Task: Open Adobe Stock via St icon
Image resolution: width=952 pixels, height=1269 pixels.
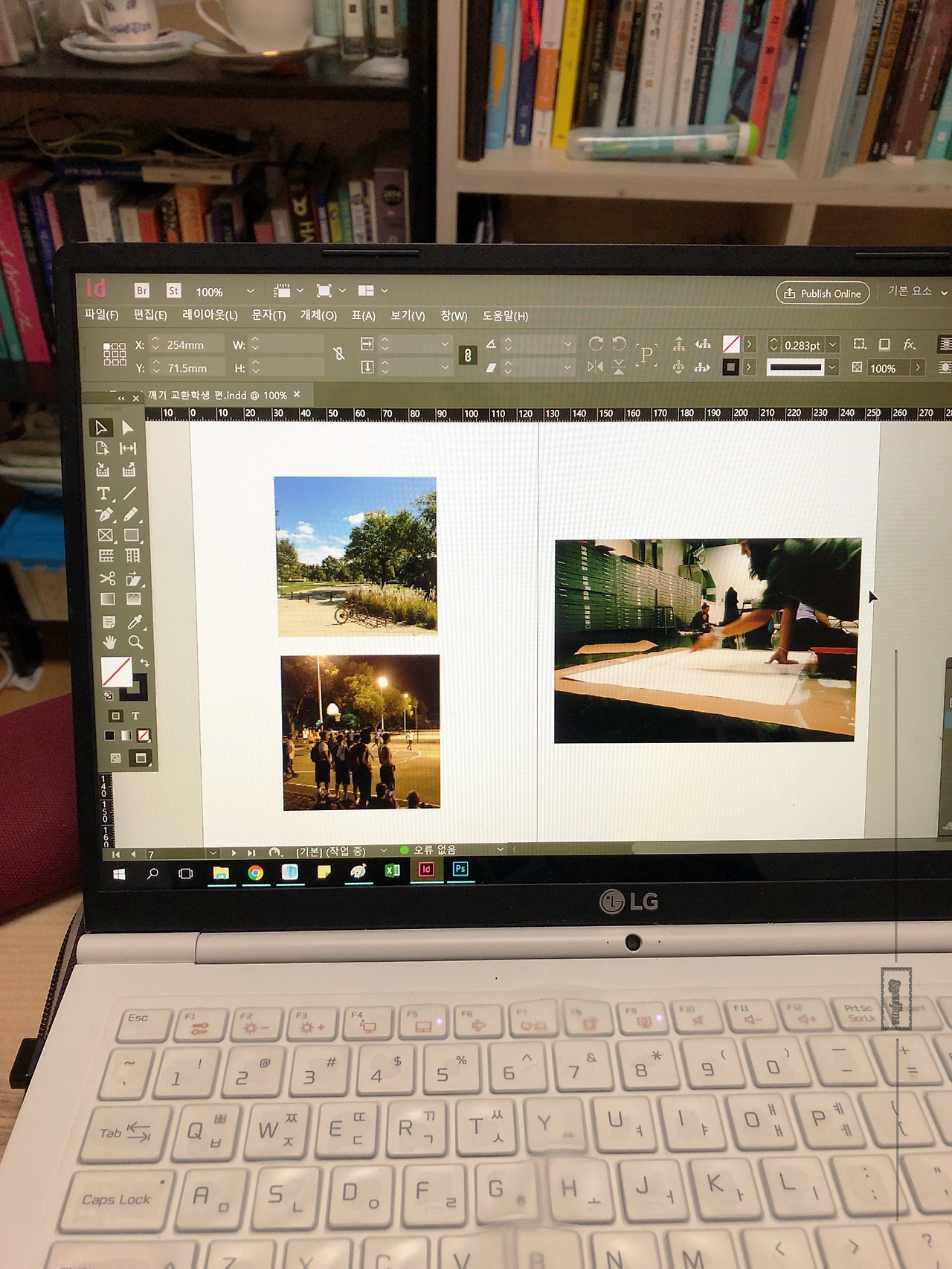Action: click(x=173, y=290)
